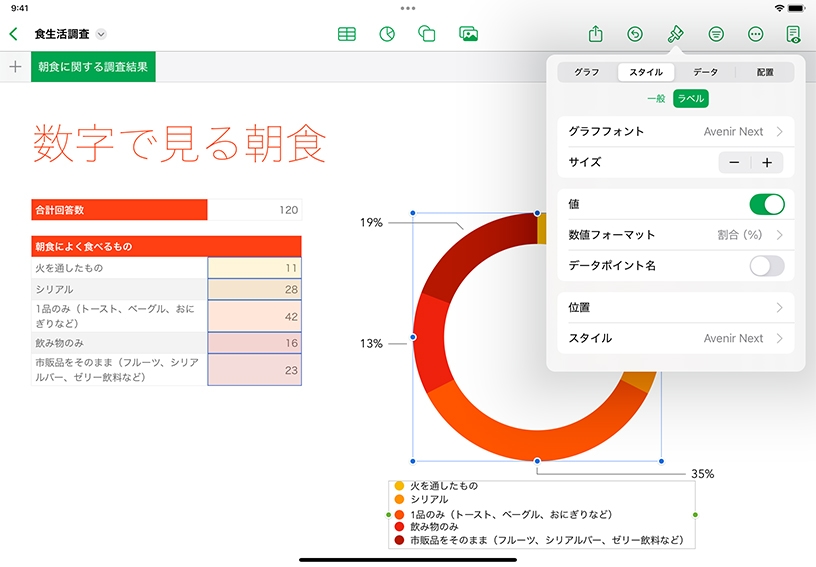Open グラフフォント font selection
This screenshot has height=567, width=816.
(x=675, y=131)
